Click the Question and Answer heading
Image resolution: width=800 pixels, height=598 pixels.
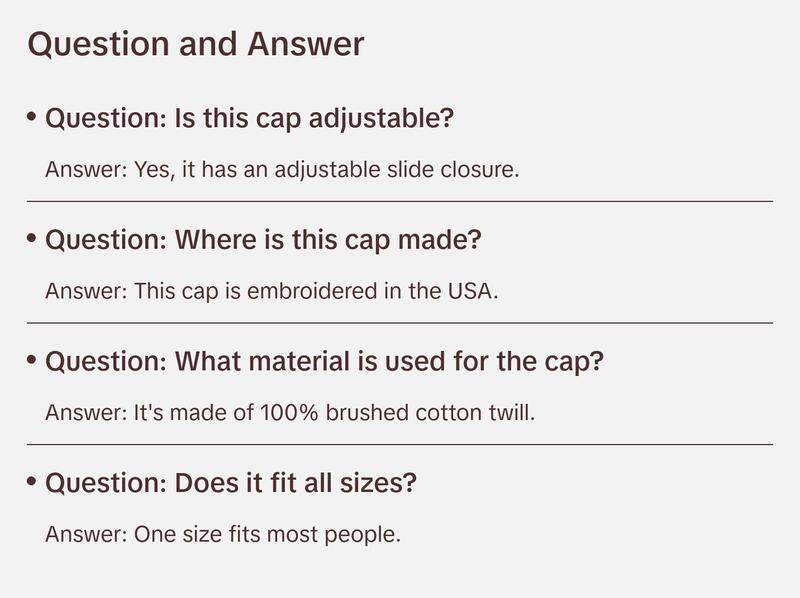tap(195, 45)
